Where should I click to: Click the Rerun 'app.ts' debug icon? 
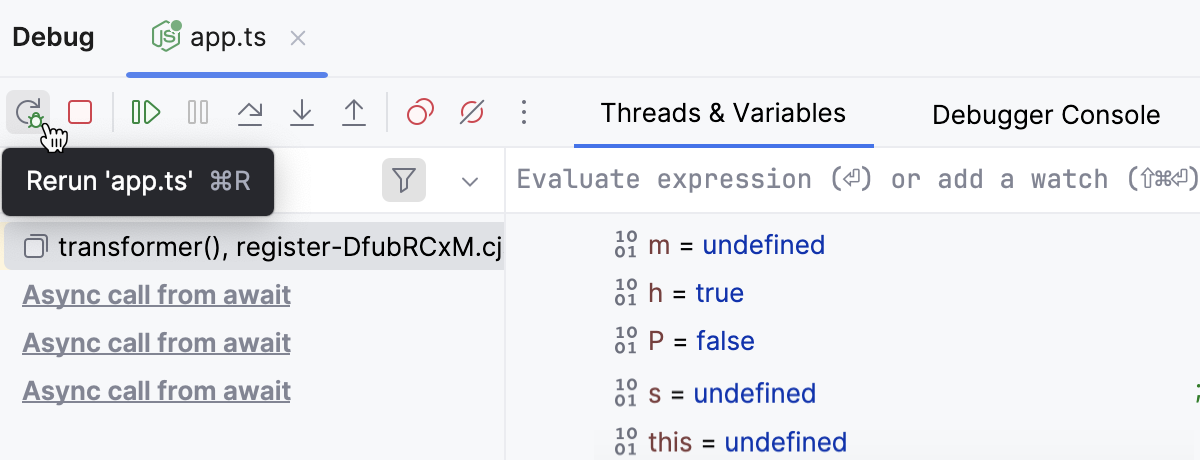(28, 112)
